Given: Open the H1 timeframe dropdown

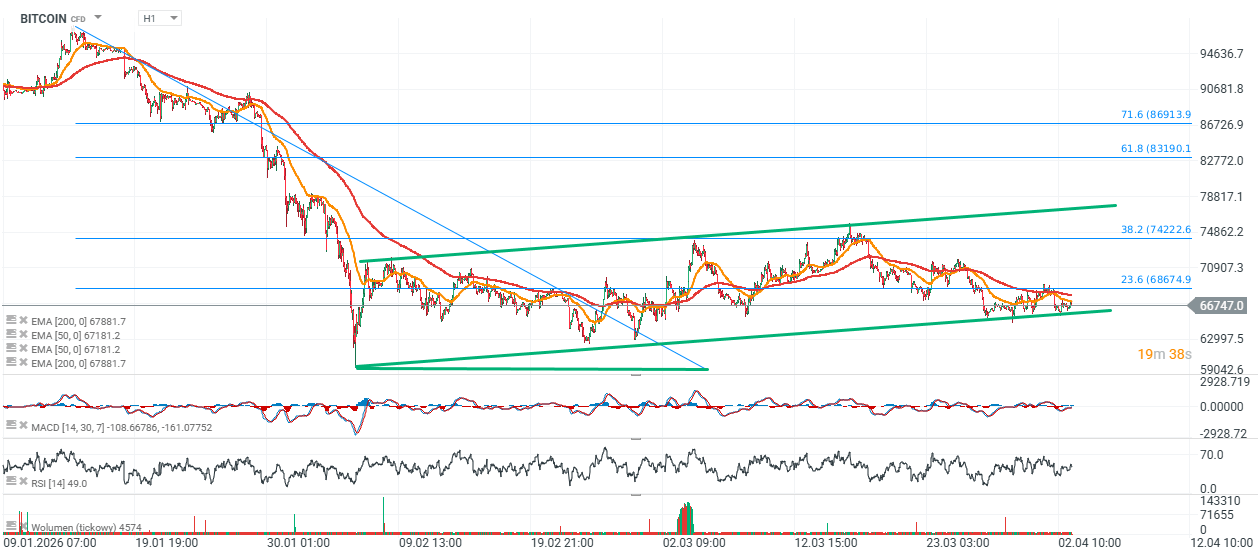Looking at the screenshot, I should click(x=160, y=18).
